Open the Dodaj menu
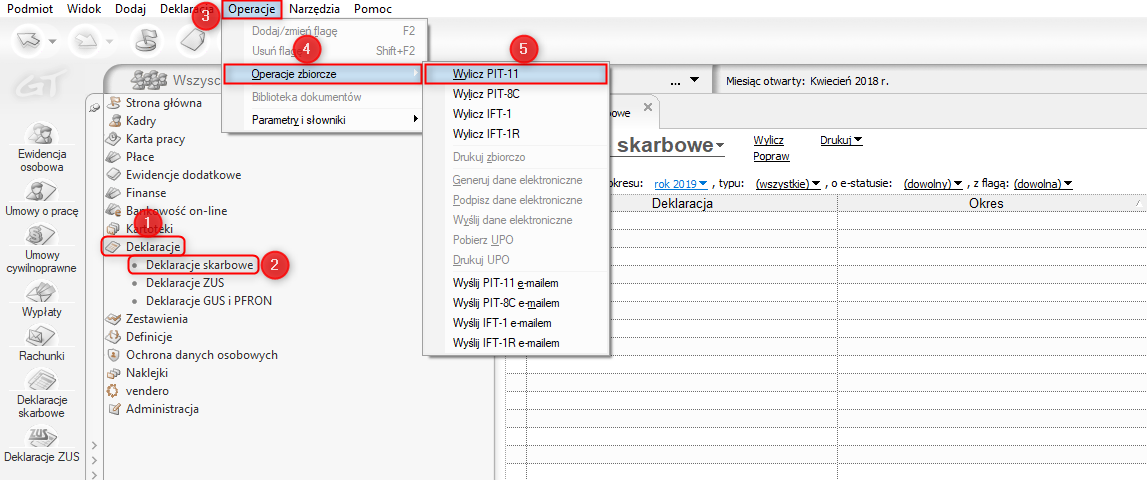1147x480 pixels. click(x=131, y=10)
